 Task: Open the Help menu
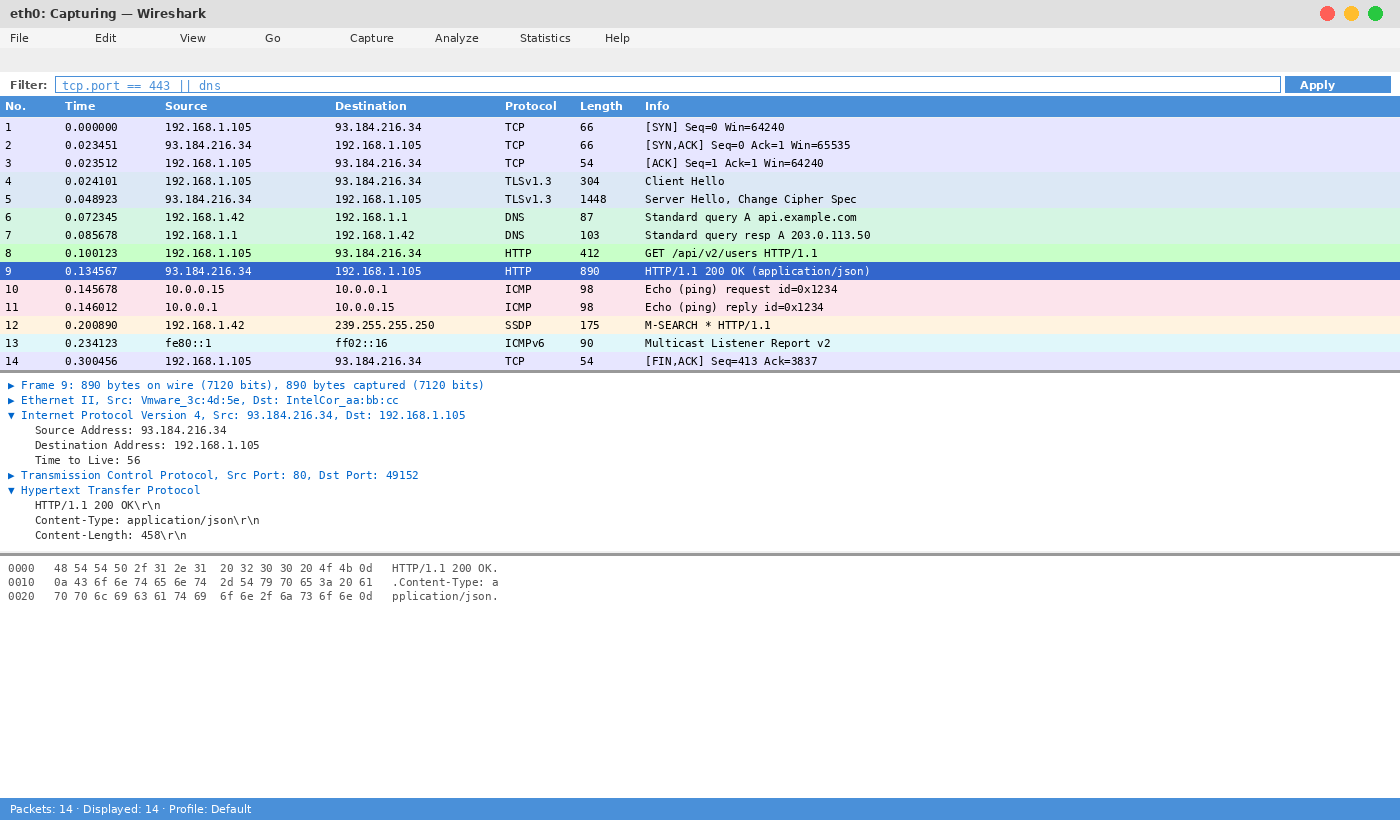[617, 38]
